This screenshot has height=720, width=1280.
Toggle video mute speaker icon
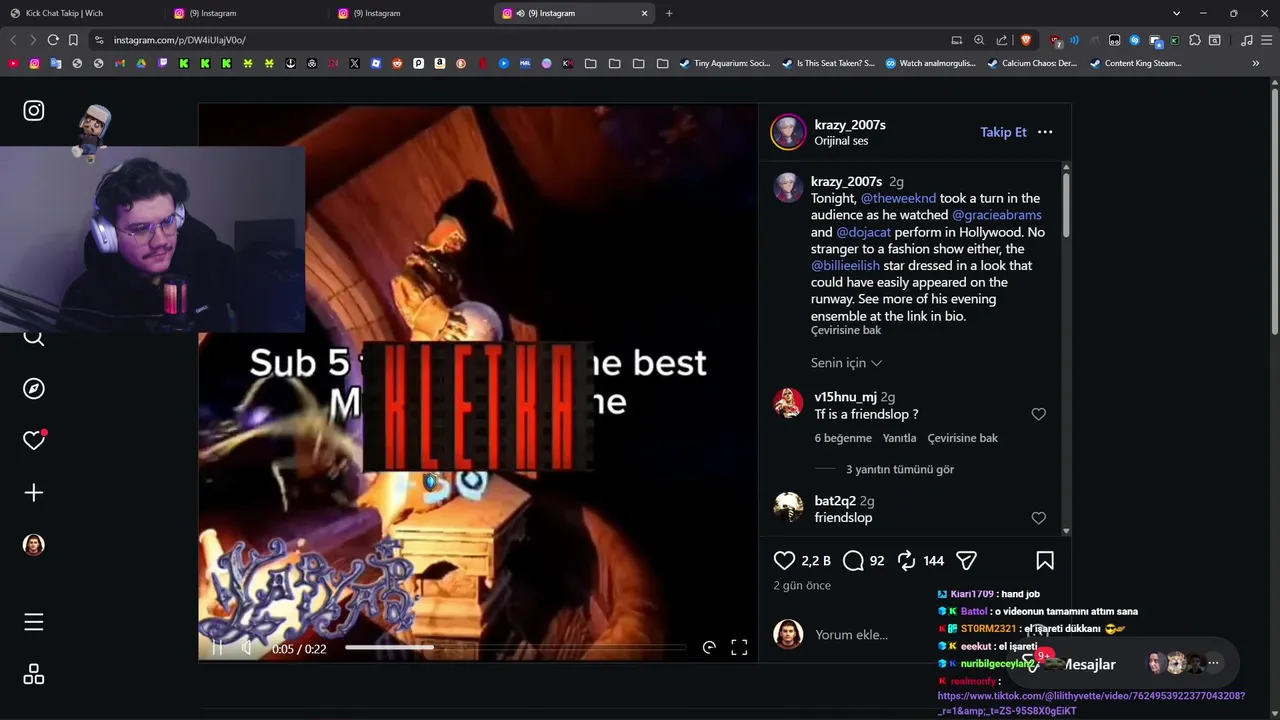(x=247, y=648)
